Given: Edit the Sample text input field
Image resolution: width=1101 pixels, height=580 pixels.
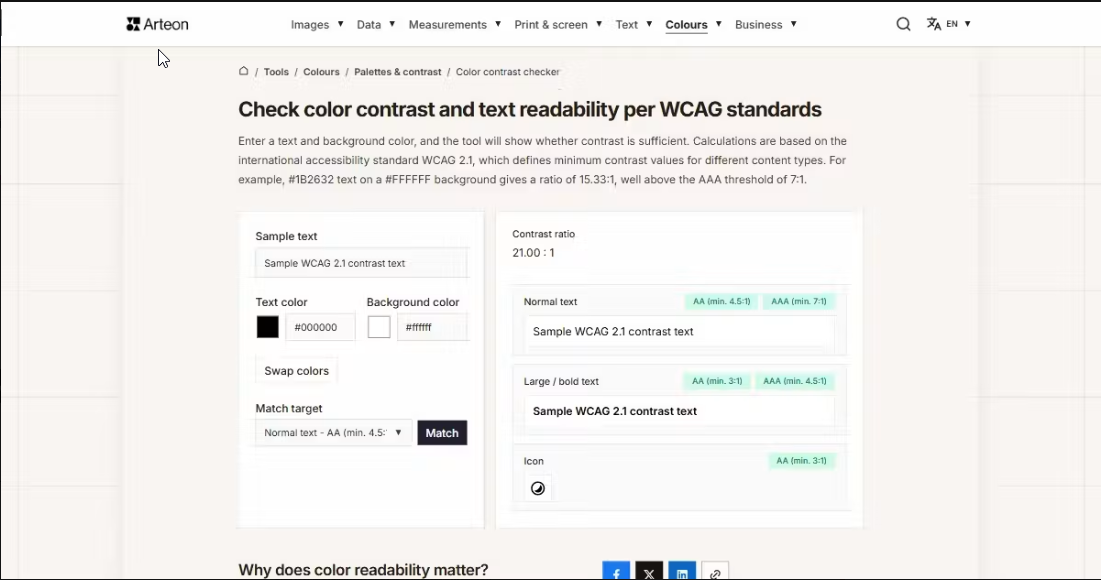Looking at the screenshot, I should 362,263.
